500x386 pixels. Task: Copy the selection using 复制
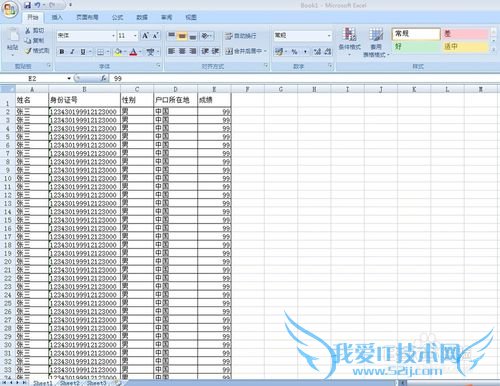(35, 41)
